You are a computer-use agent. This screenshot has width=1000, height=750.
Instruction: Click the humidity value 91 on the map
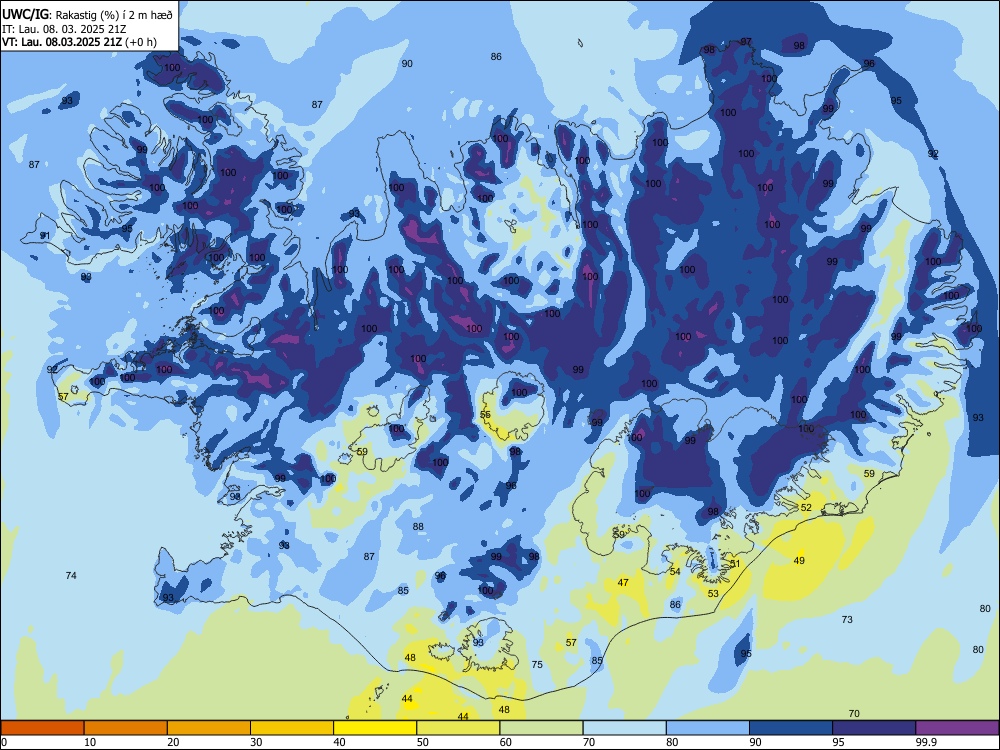click(x=45, y=235)
